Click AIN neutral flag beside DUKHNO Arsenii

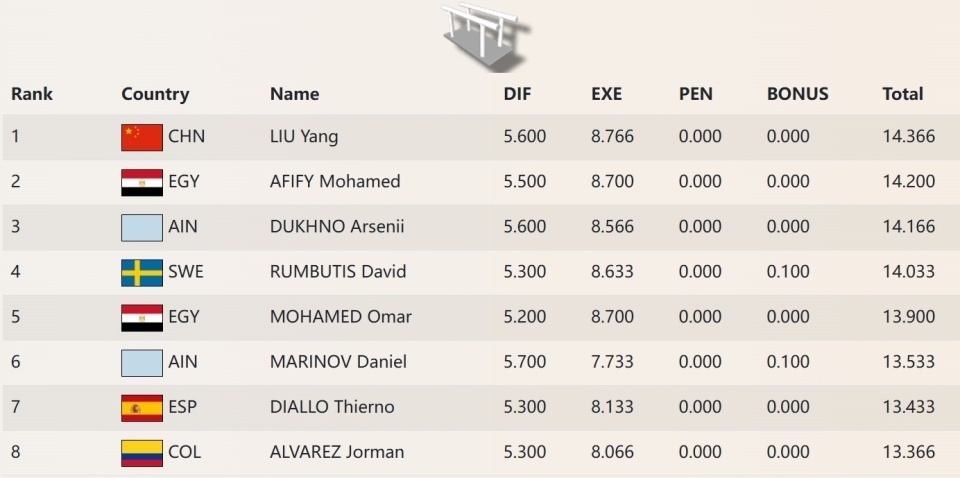pyautogui.click(x=141, y=227)
